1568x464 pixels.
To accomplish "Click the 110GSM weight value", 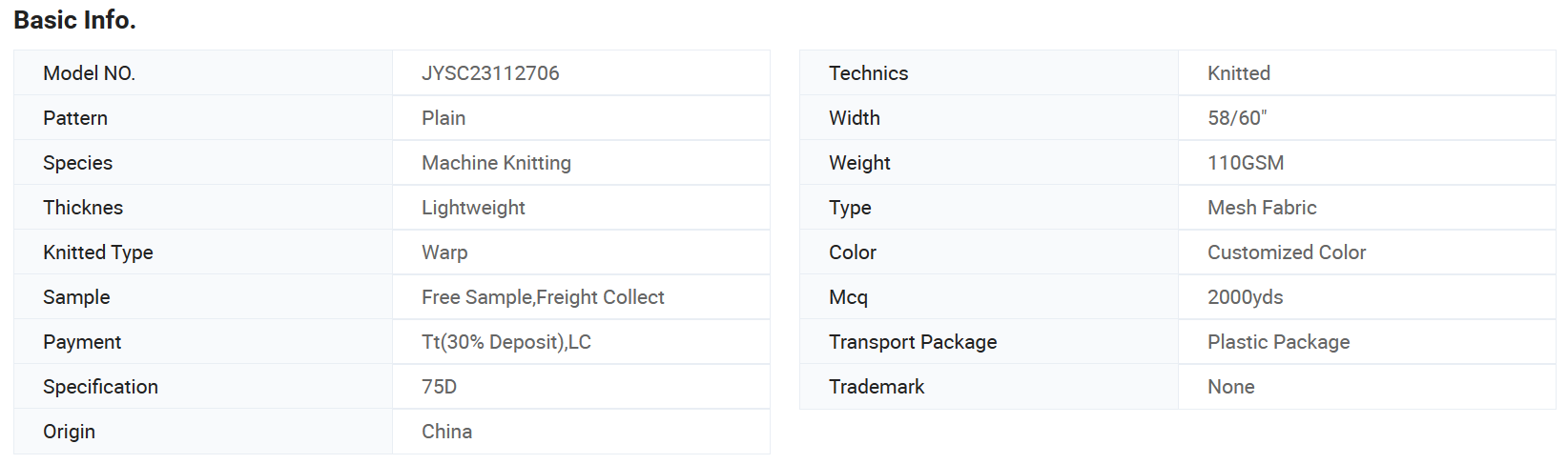I will tap(1246, 163).
